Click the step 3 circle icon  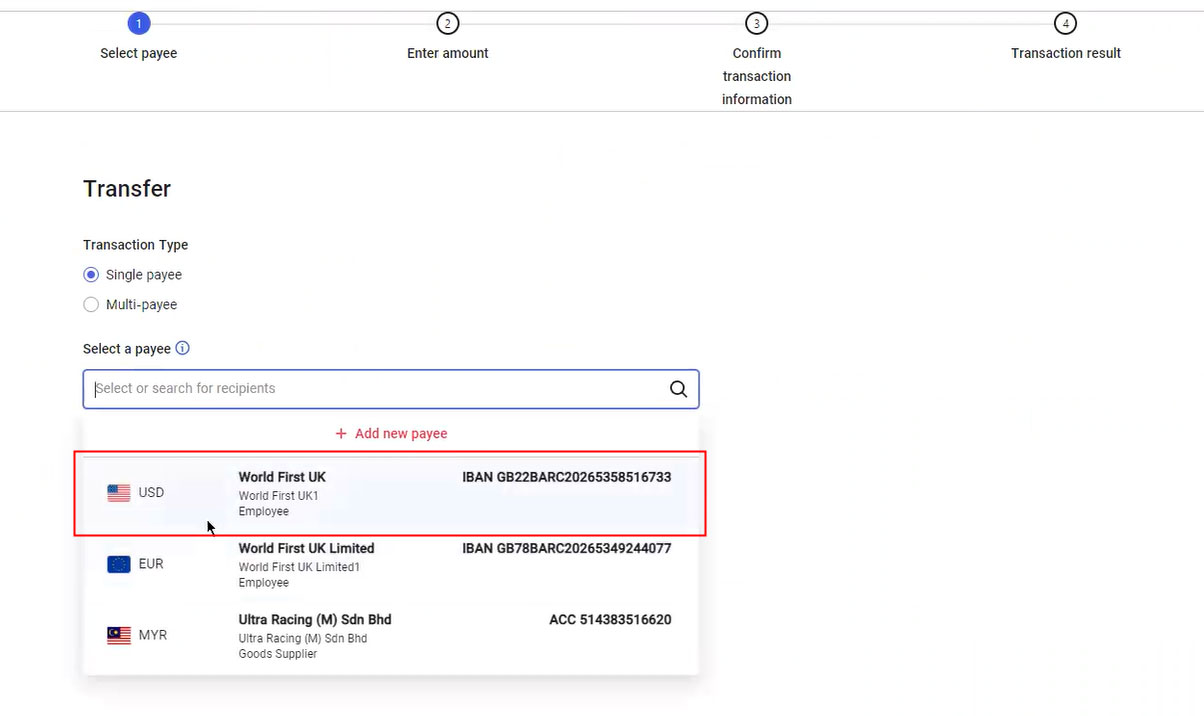(x=756, y=23)
